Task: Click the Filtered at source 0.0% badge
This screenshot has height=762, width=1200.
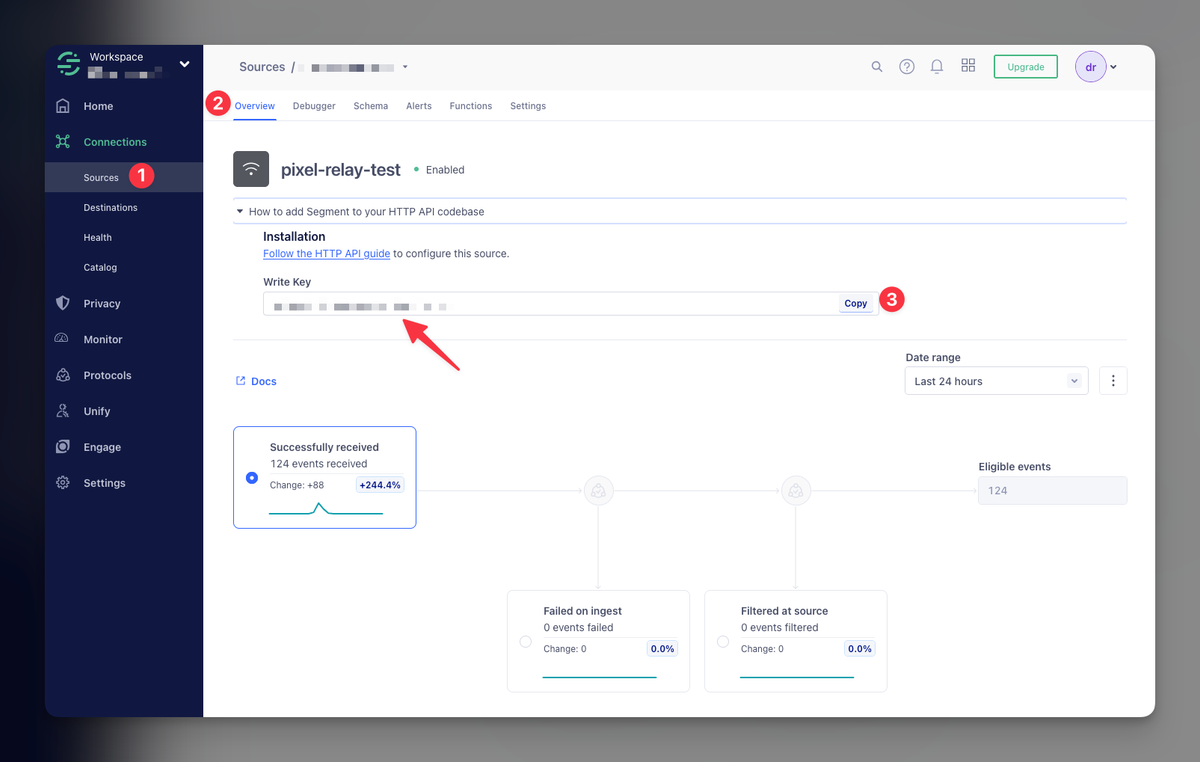Action: (860, 649)
